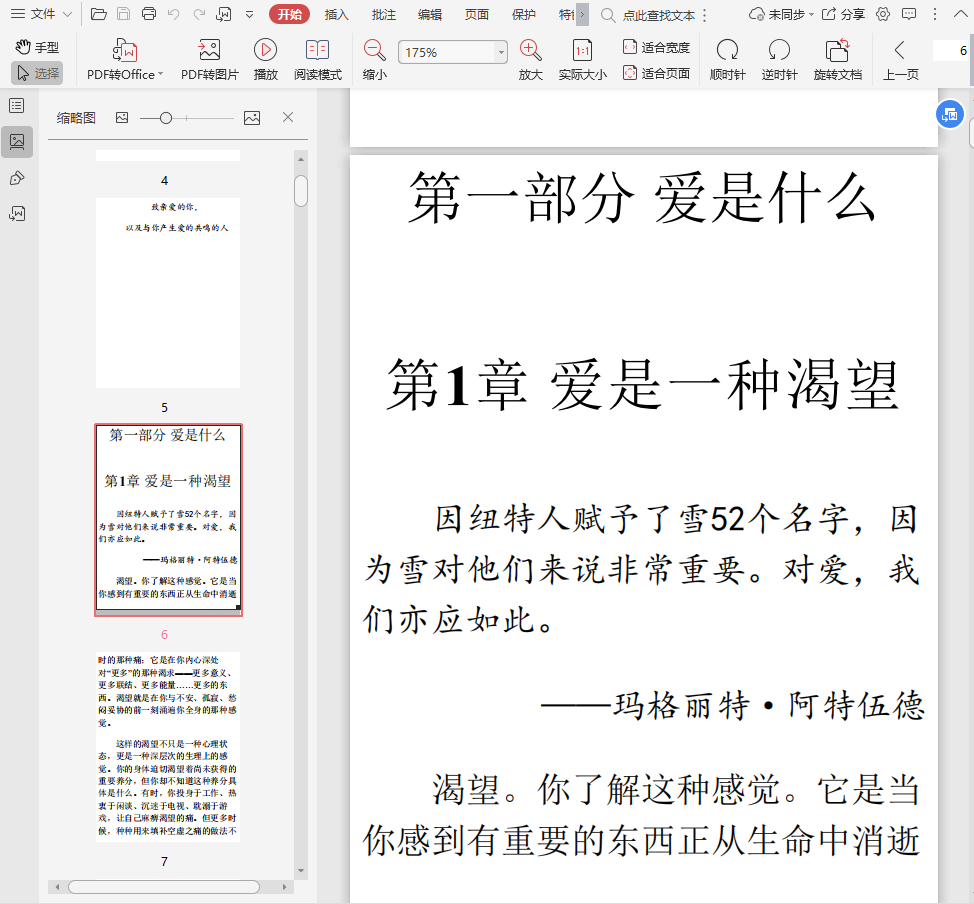Collapse the ribbon with the chevron
This screenshot has width=974, height=904.
pyautogui.click(x=960, y=14)
